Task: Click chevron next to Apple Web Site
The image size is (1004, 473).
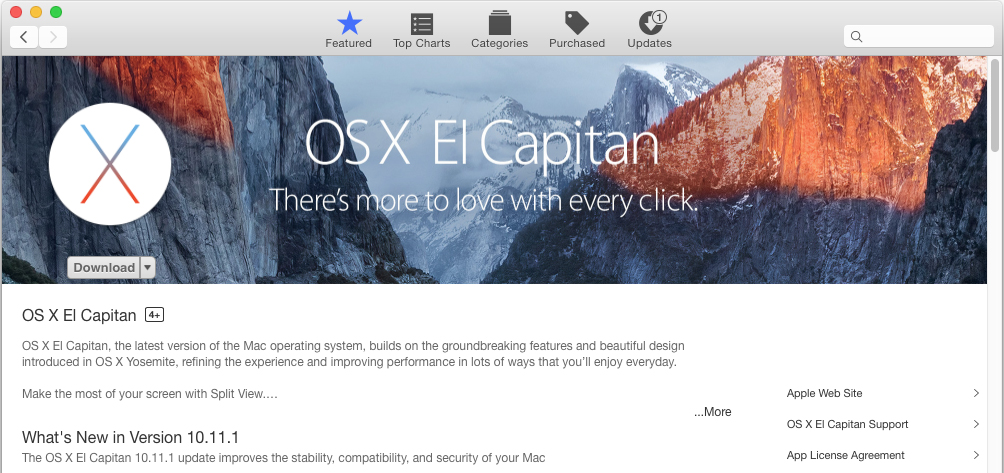Action: (x=976, y=393)
